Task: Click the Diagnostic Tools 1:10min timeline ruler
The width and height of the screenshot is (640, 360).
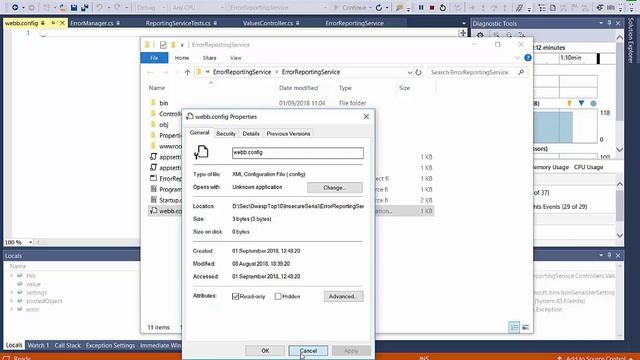Action: (x=571, y=58)
